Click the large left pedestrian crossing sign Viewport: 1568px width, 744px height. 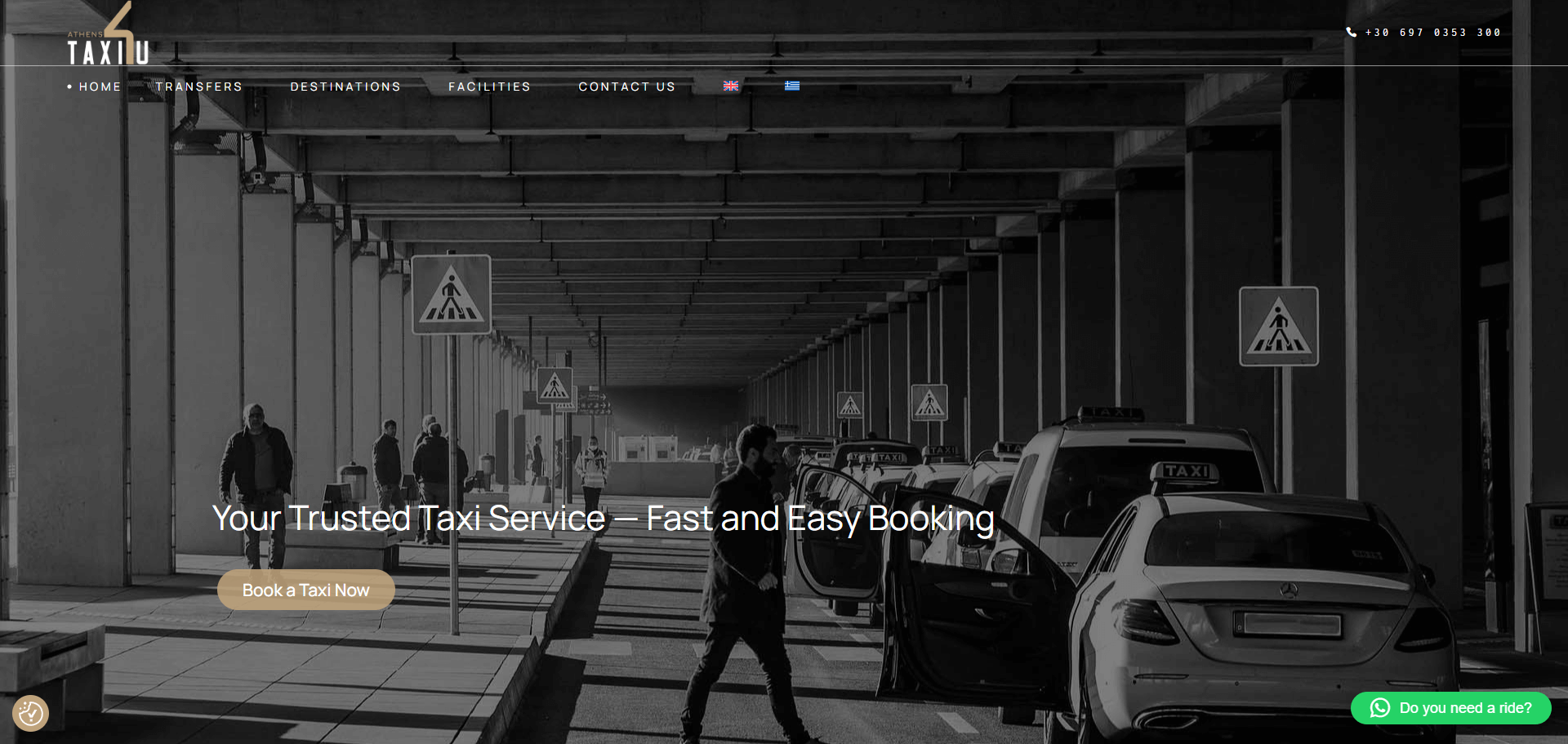(x=451, y=295)
